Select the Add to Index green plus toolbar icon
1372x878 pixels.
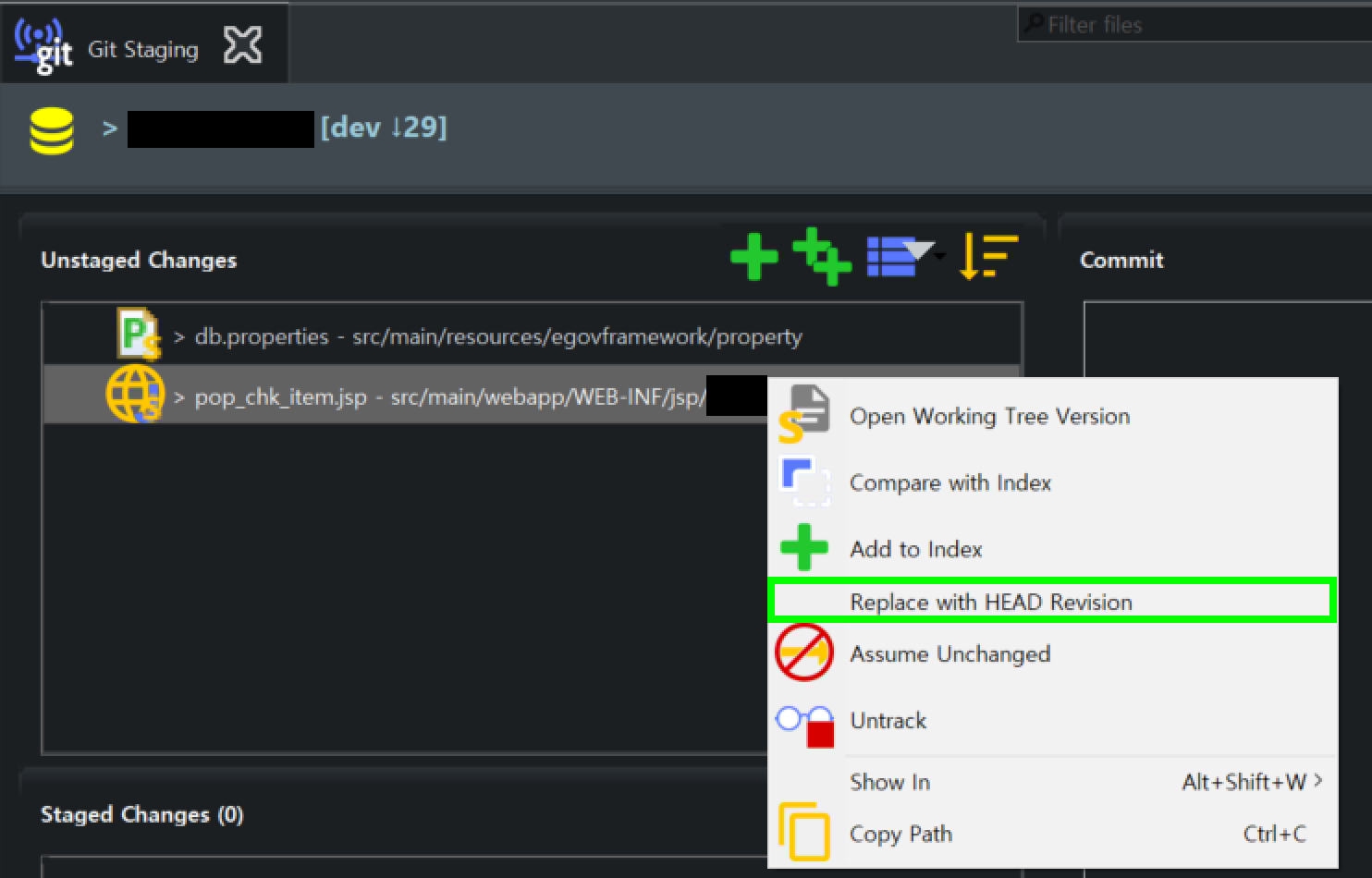point(753,257)
